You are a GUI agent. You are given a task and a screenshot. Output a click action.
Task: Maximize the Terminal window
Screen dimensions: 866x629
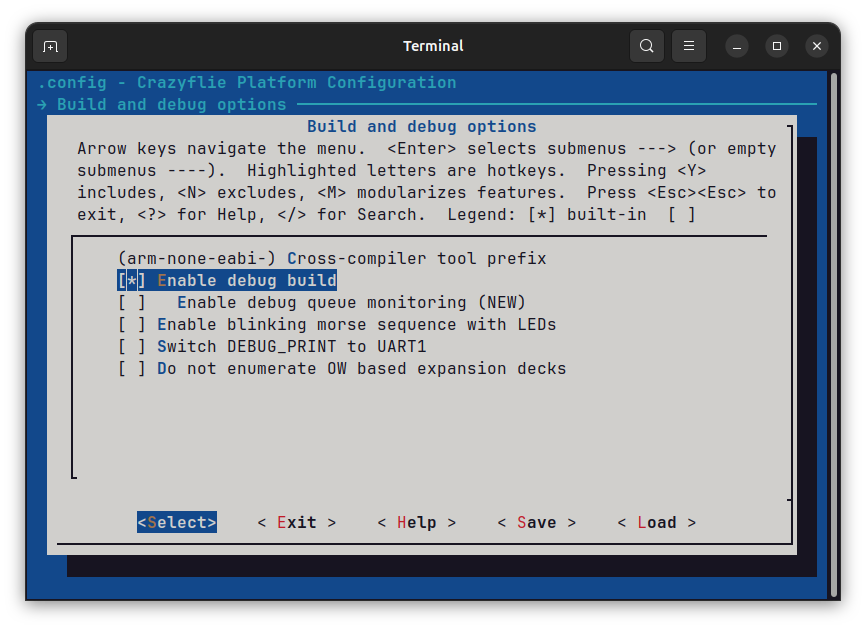(x=777, y=46)
